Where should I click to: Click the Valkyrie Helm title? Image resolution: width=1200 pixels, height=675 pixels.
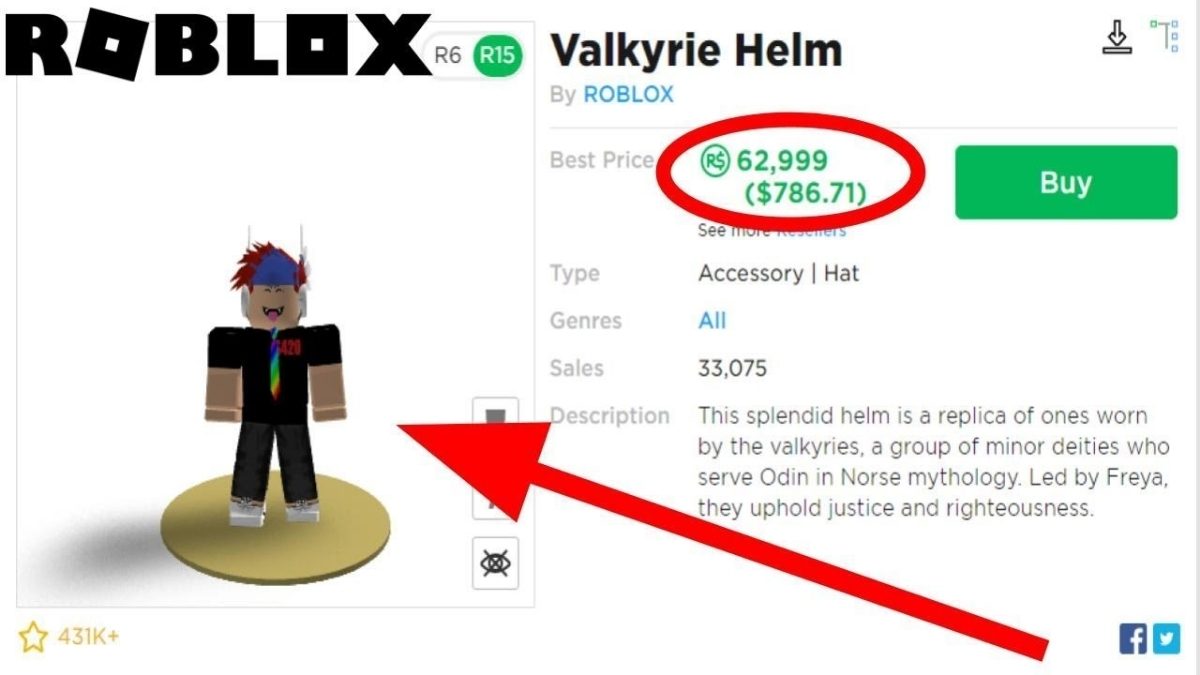tap(697, 50)
